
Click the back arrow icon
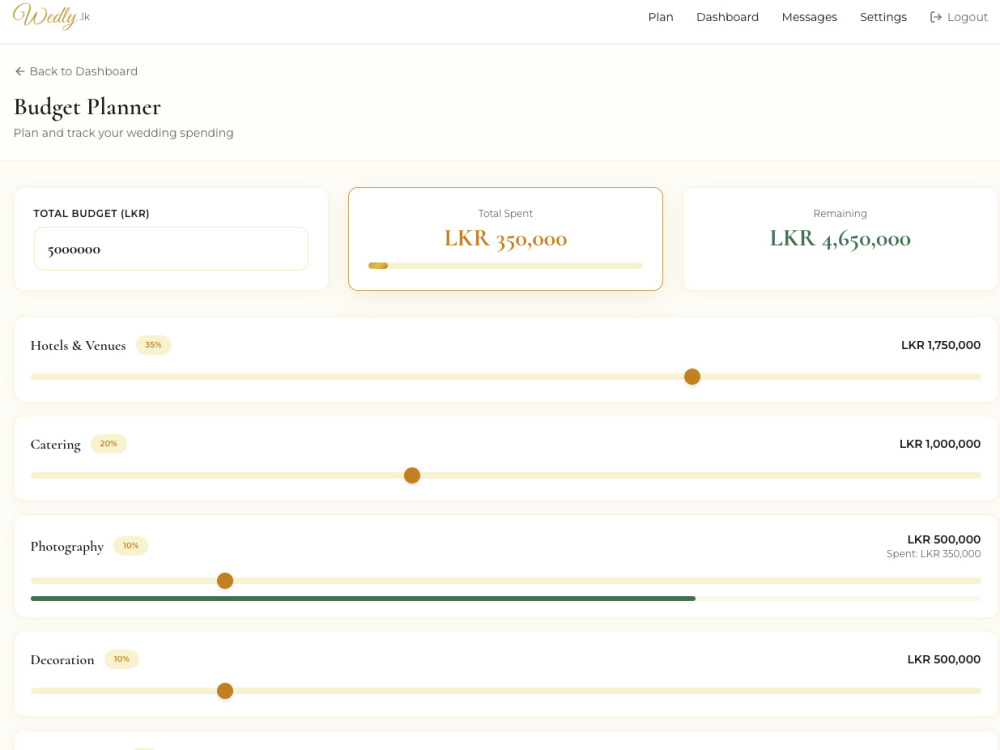[20, 71]
